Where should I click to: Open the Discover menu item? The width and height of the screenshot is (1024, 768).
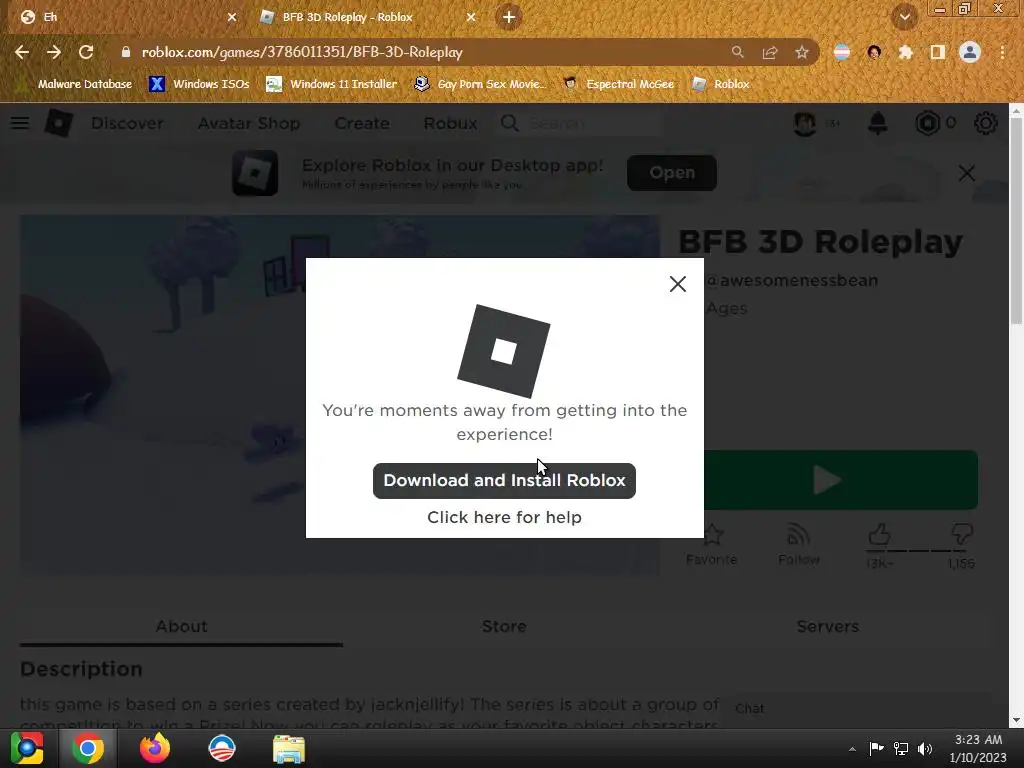(x=127, y=123)
